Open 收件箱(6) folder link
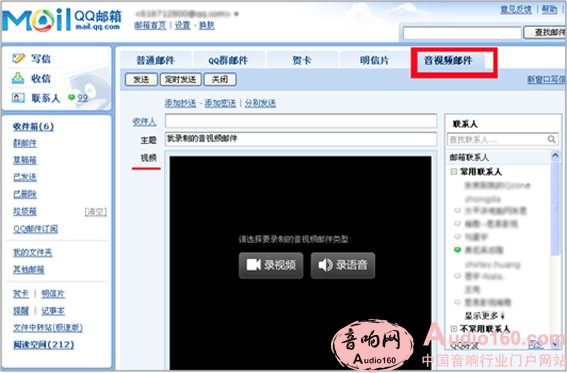Image resolution: width=567 pixels, height=373 pixels. point(33,127)
